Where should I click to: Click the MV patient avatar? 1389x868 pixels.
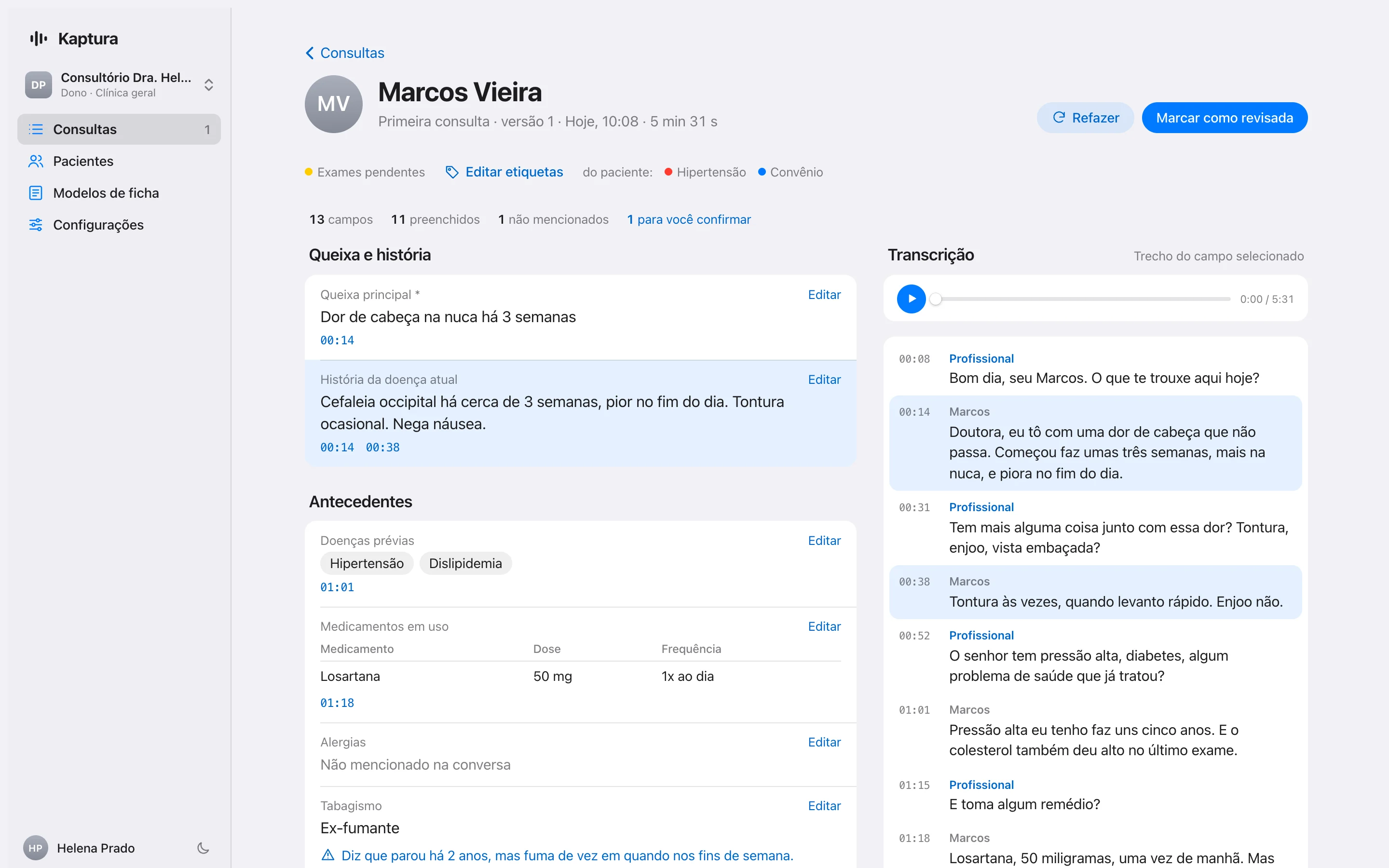pyautogui.click(x=333, y=104)
